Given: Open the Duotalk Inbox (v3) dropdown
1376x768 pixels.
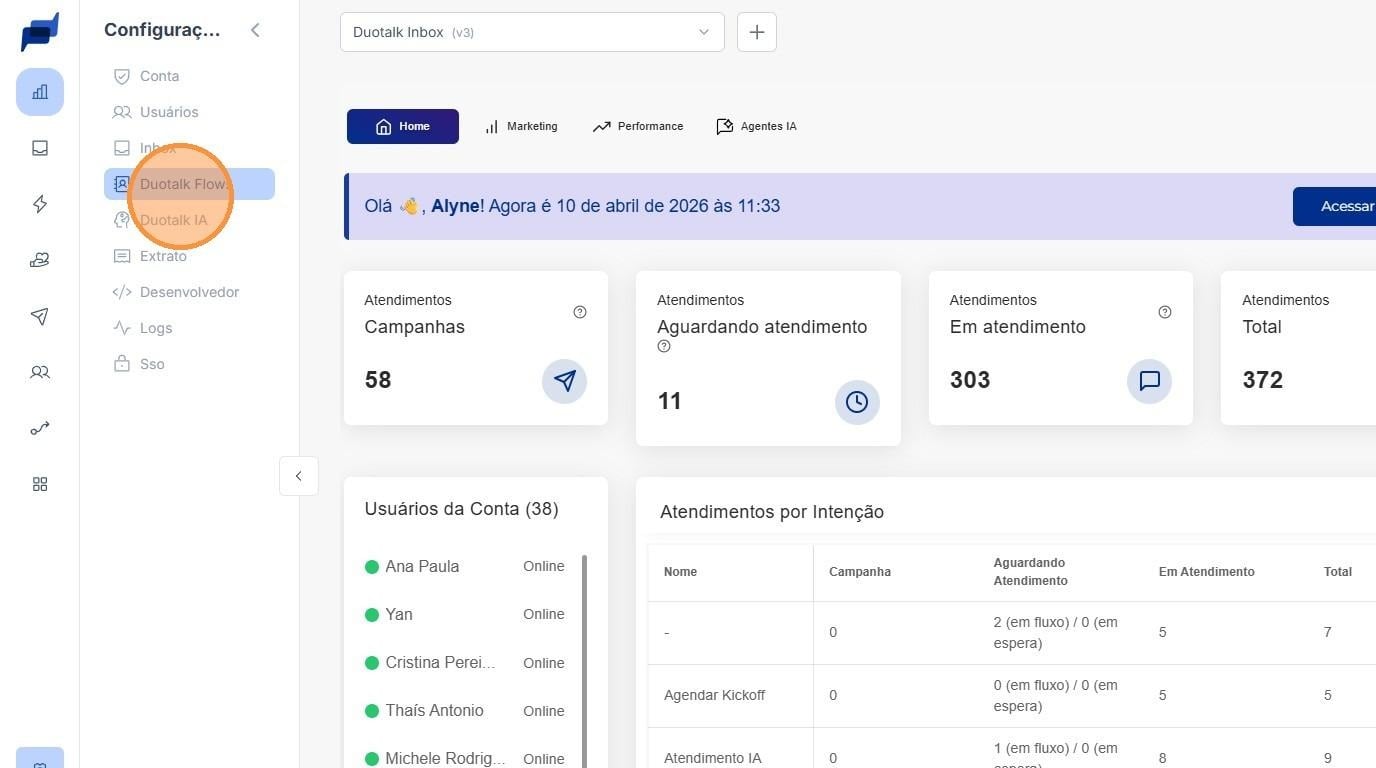Looking at the screenshot, I should pos(532,32).
